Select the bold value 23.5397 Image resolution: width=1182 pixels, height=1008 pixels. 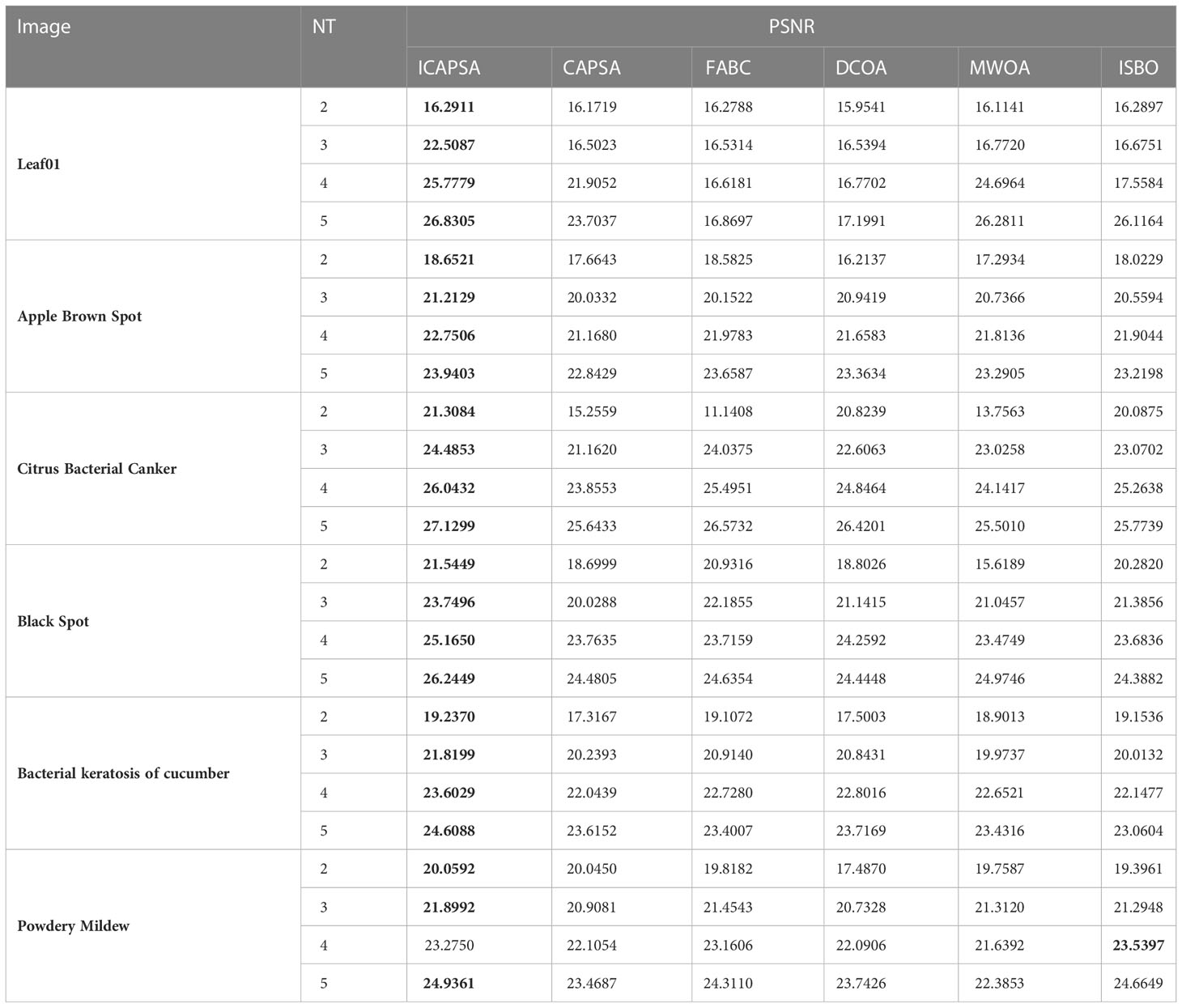tap(1138, 946)
